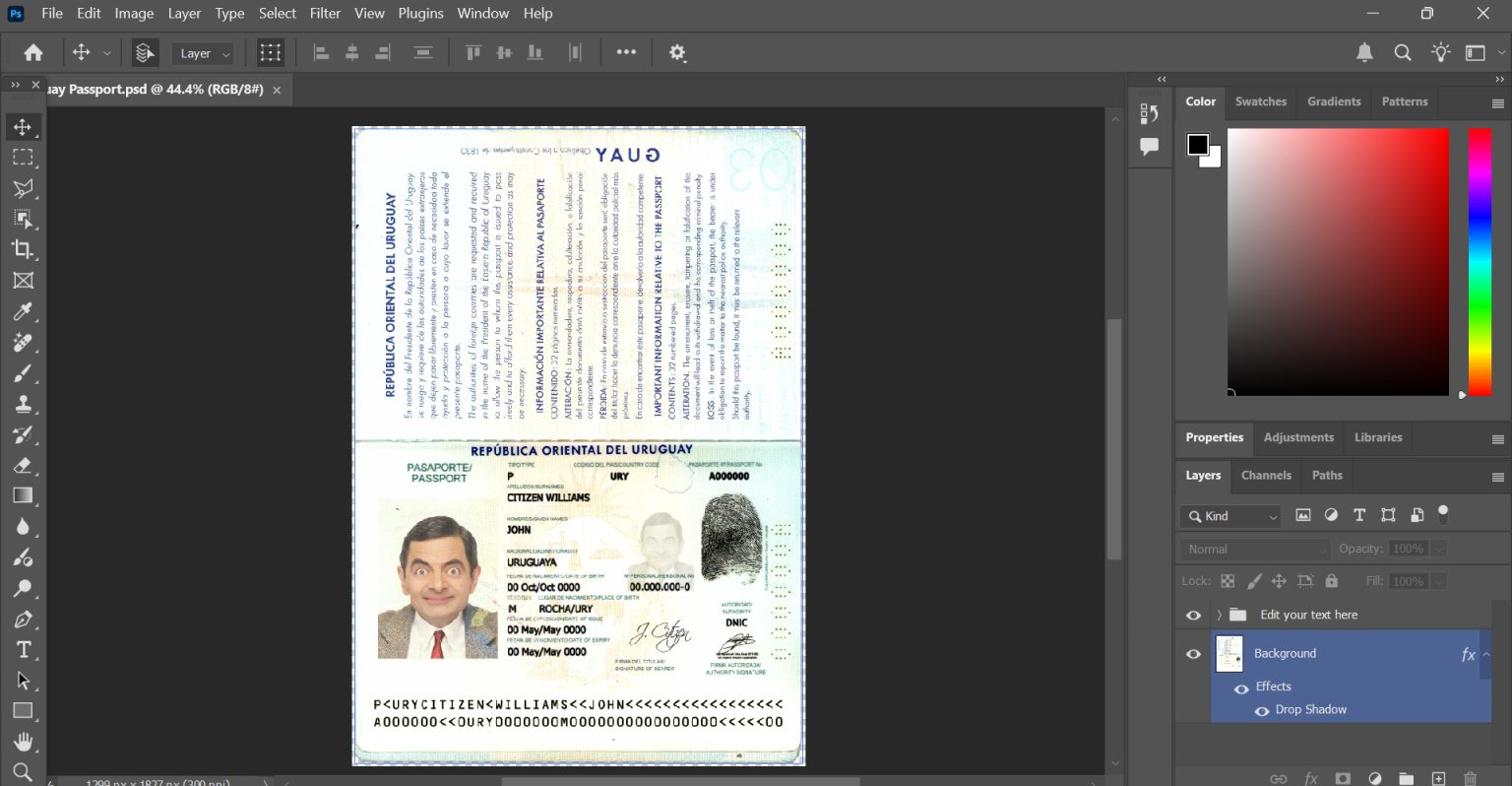Select the Frame tool
This screenshot has width=1512, height=786.
pyautogui.click(x=23, y=281)
